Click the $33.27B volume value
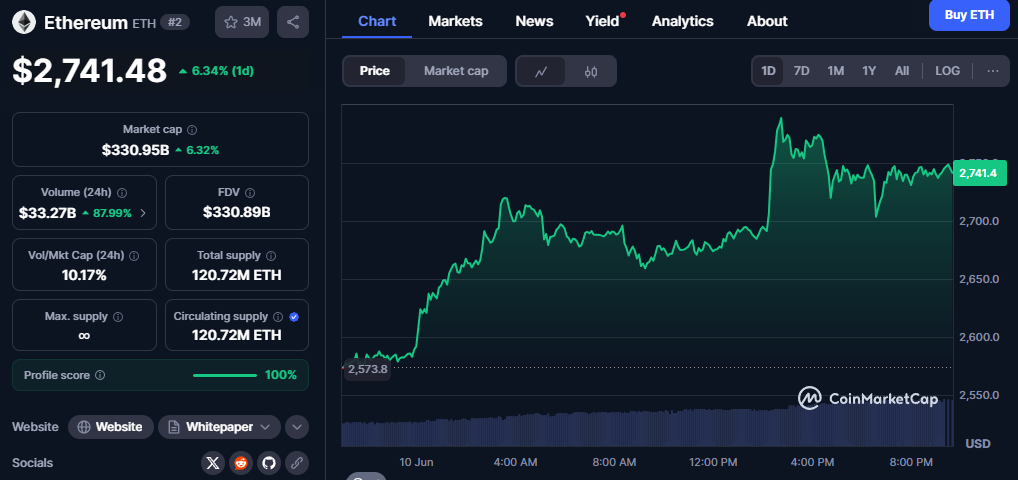The width and height of the screenshot is (1018, 480). pyautogui.click(x=47, y=213)
